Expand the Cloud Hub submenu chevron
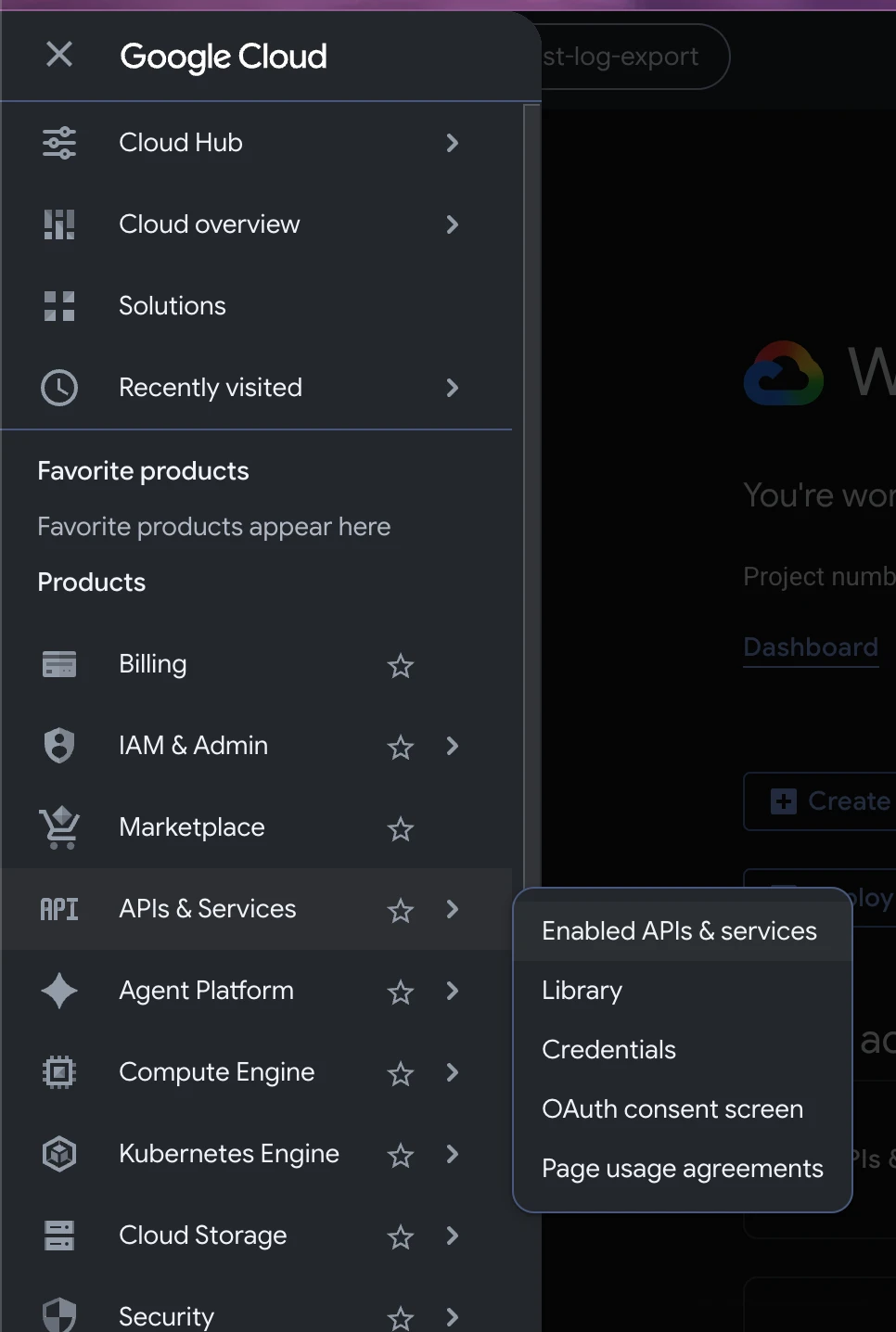 coord(453,143)
